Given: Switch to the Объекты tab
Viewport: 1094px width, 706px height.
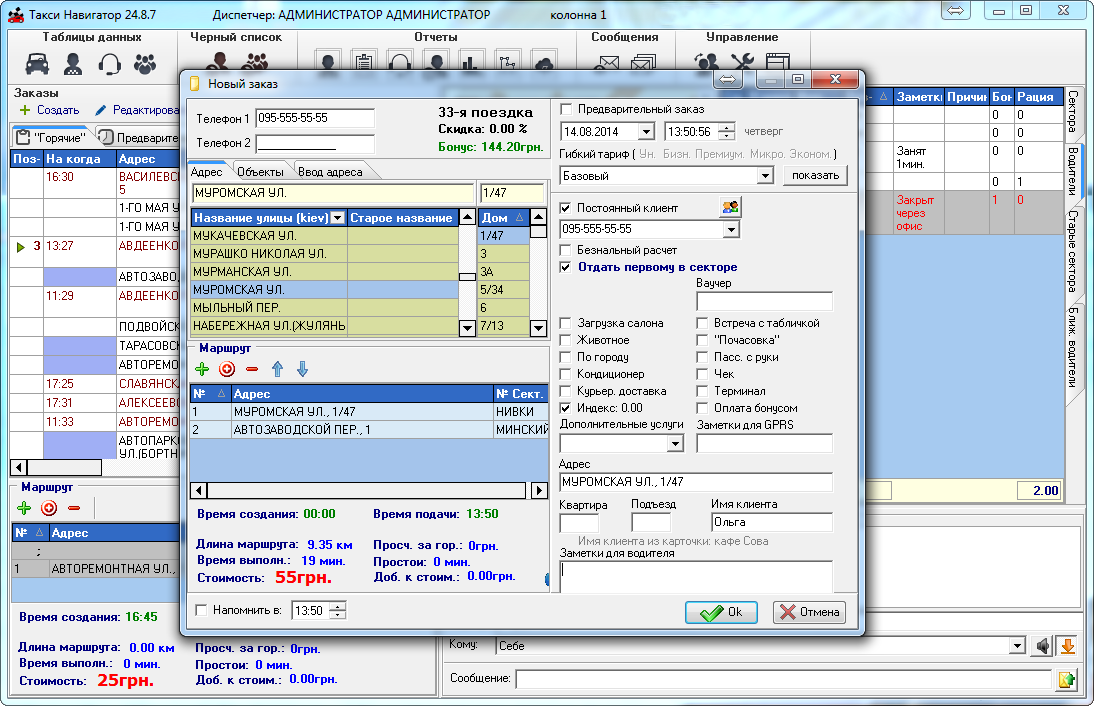Looking at the screenshot, I should (259, 172).
